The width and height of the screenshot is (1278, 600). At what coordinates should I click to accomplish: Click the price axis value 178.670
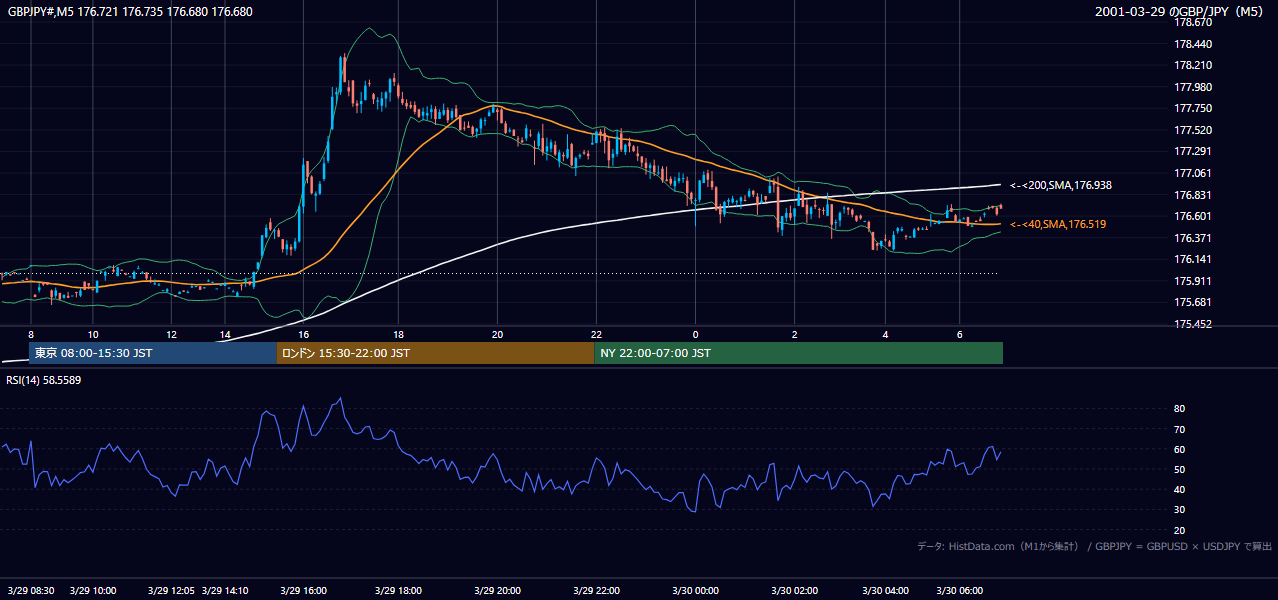[x=1193, y=22]
